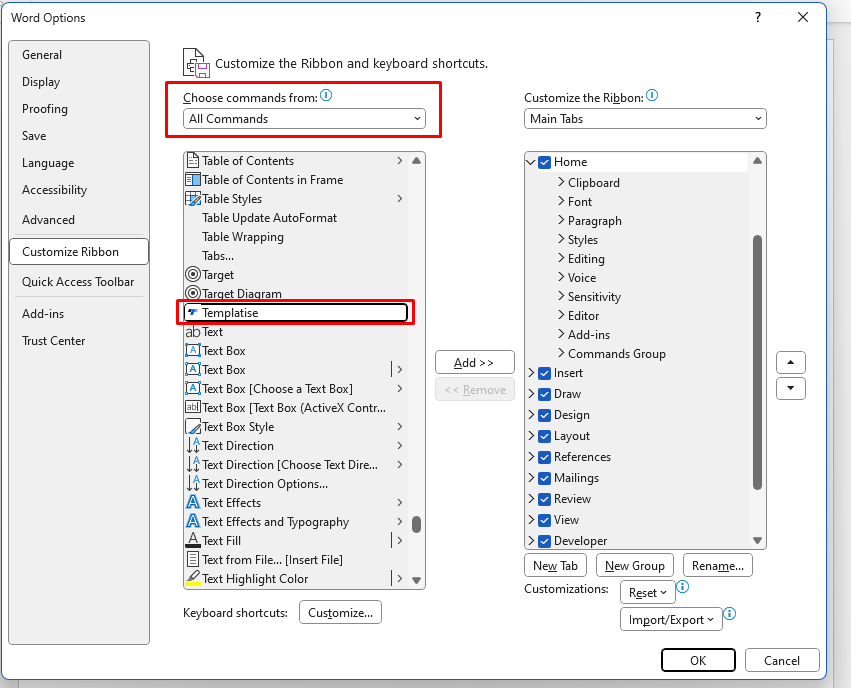Select Text Effects and Typography icon

tap(193, 521)
